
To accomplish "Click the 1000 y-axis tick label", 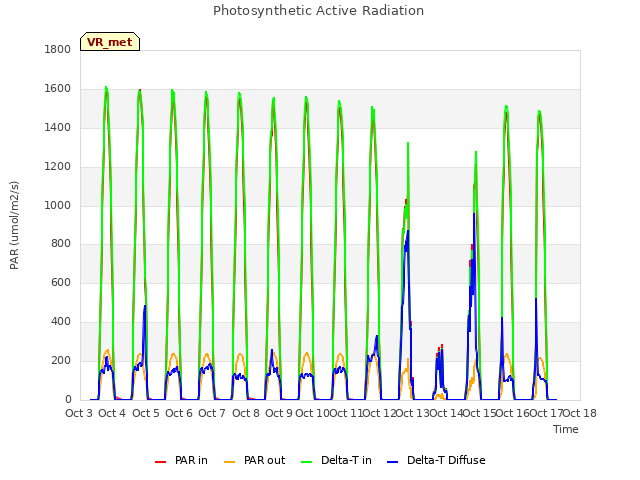I will pos(58,205).
